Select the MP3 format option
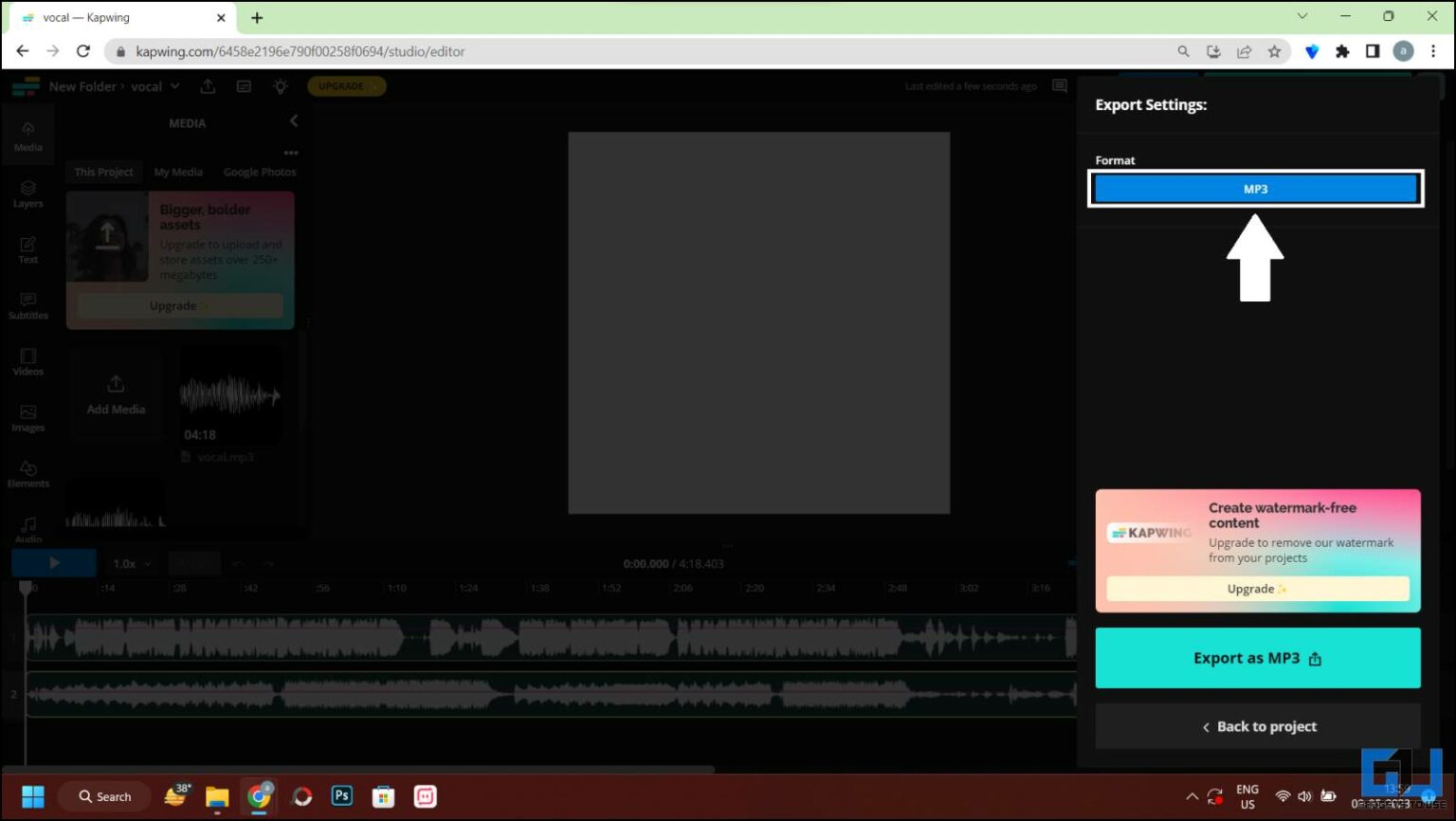The width and height of the screenshot is (1456, 821). 1256,188
